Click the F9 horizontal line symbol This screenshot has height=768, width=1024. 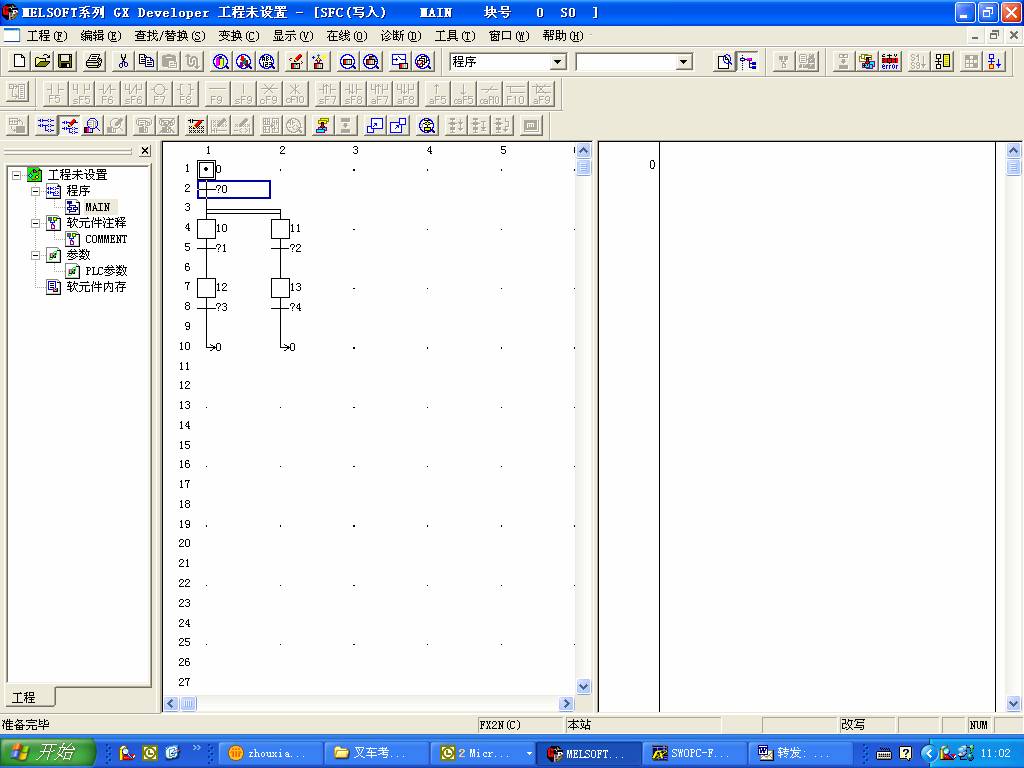pyautogui.click(x=217, y=93)
